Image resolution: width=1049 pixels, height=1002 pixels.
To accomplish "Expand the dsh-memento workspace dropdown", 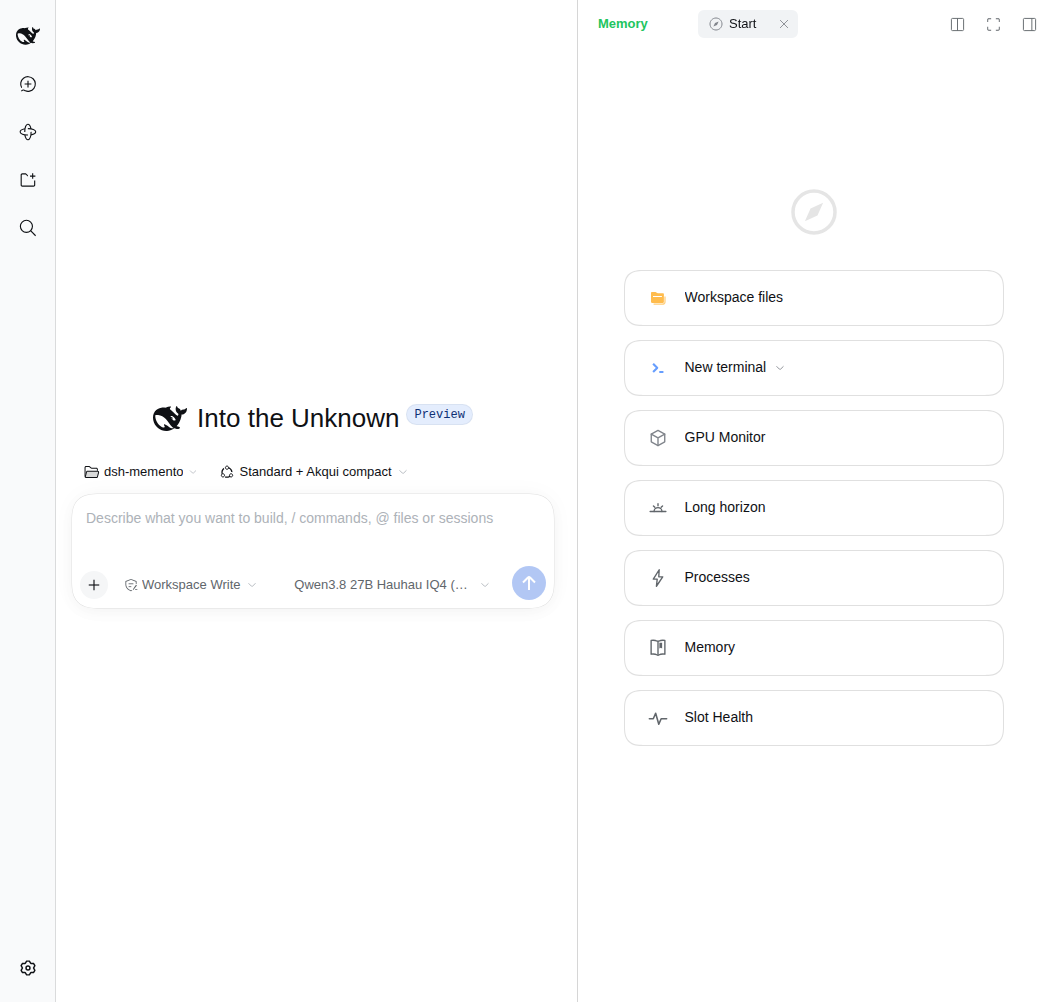I will (140, 472).
